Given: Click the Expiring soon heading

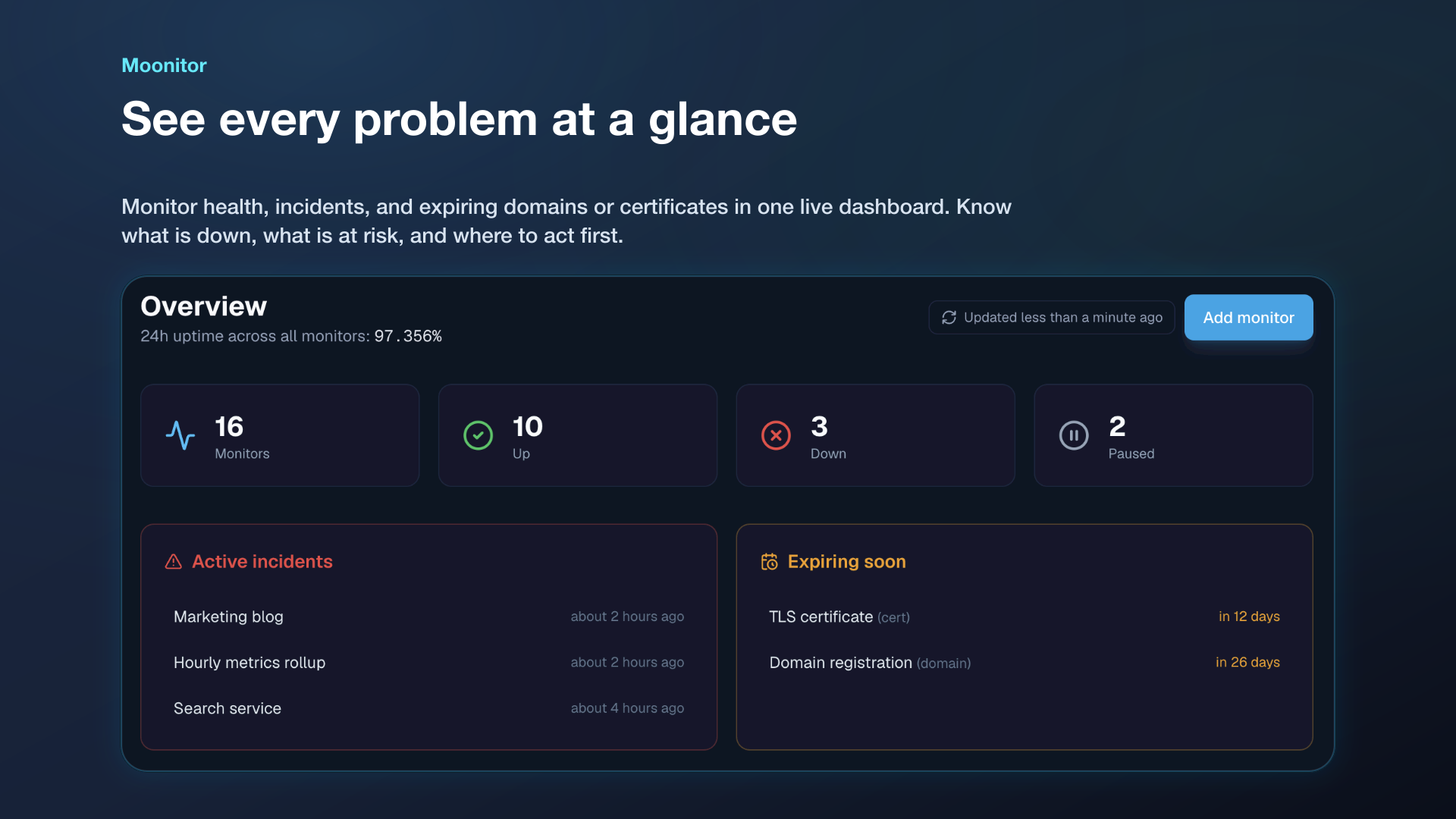Looking at the screenshot, I should coord(846,561).
